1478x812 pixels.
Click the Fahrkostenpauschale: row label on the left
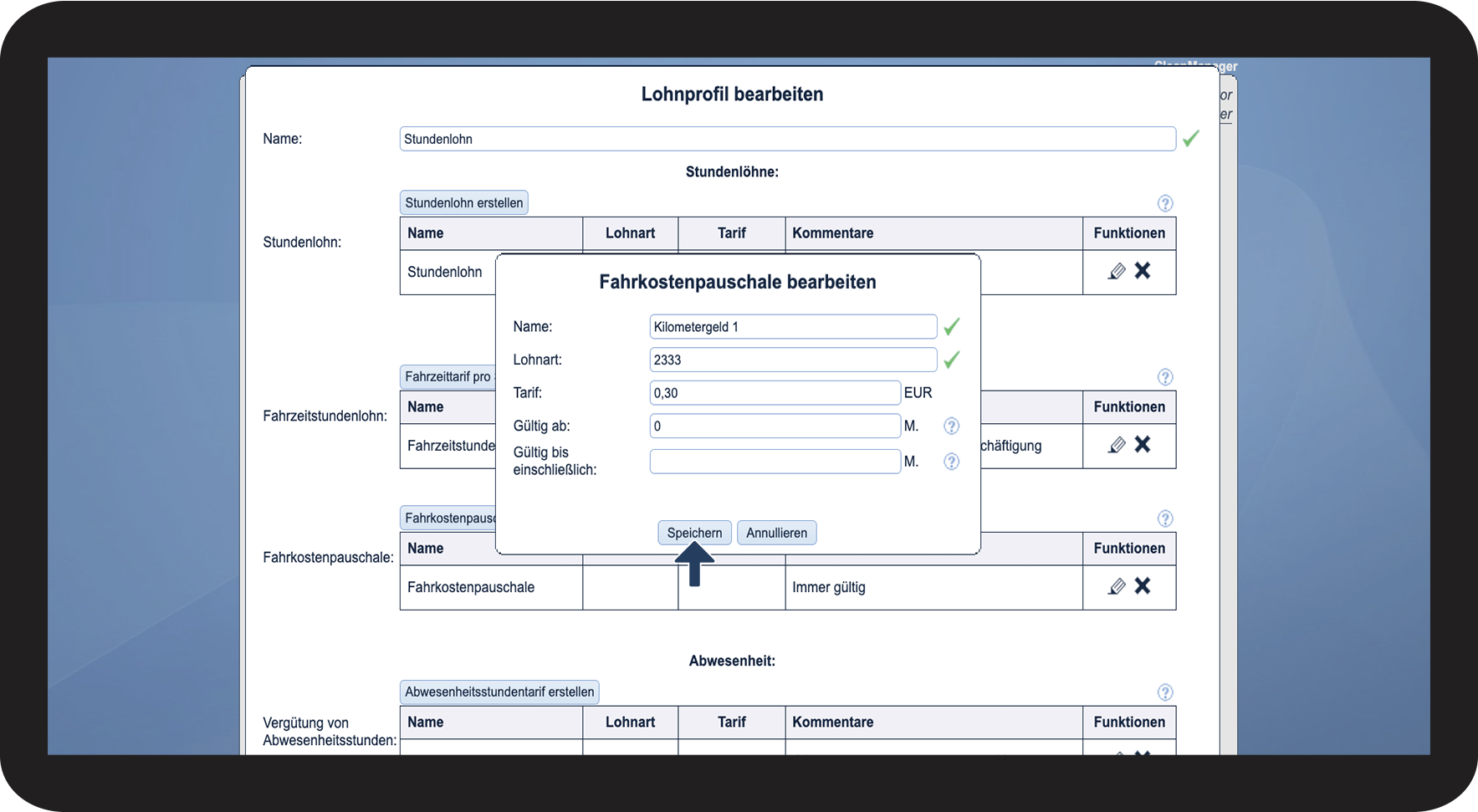pyautogui.click(x=328, y=558)
